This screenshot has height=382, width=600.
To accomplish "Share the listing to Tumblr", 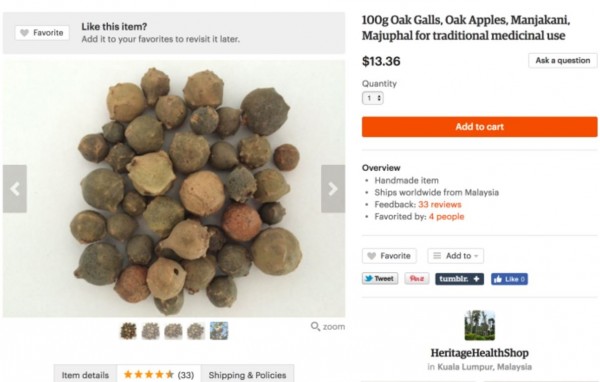I will [x=459, y=279].
